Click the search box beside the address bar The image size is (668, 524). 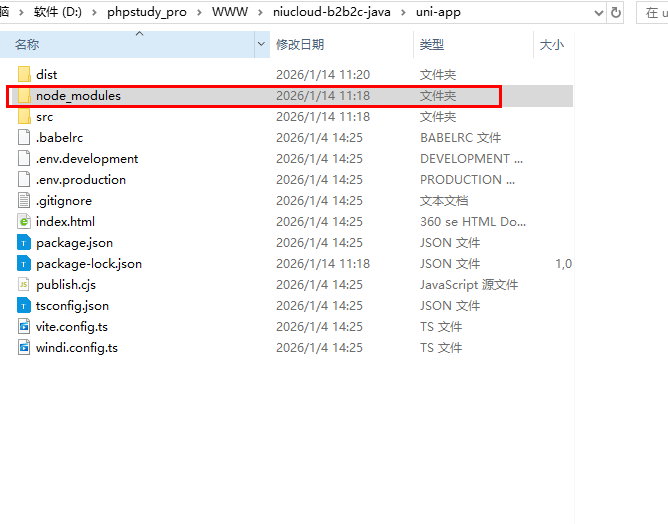[652, 12]
